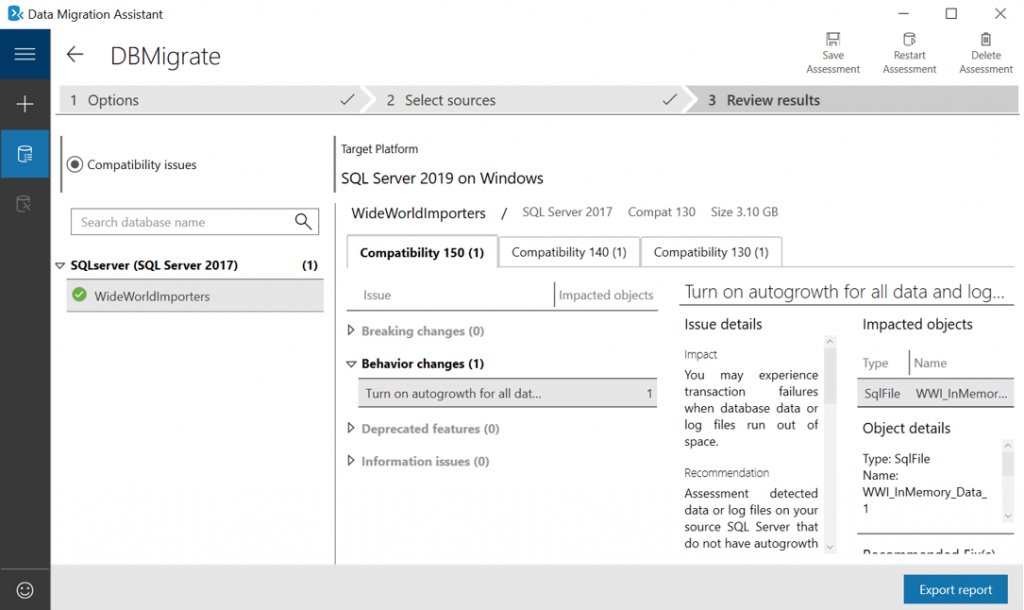Collapse the Behavior changes section
Image resolution: width=1024 pixels, height=610 pixels.
point(352,363)
